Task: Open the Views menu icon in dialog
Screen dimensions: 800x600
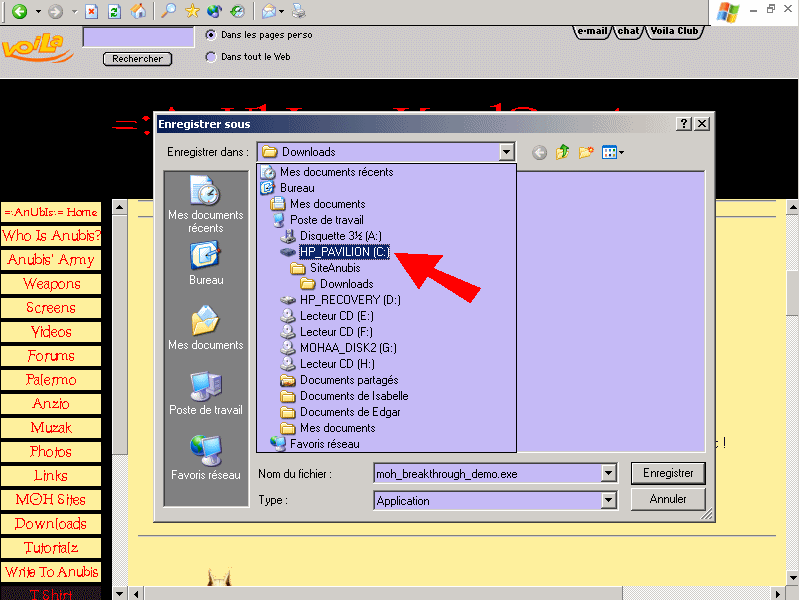Action: pos(612,152)
